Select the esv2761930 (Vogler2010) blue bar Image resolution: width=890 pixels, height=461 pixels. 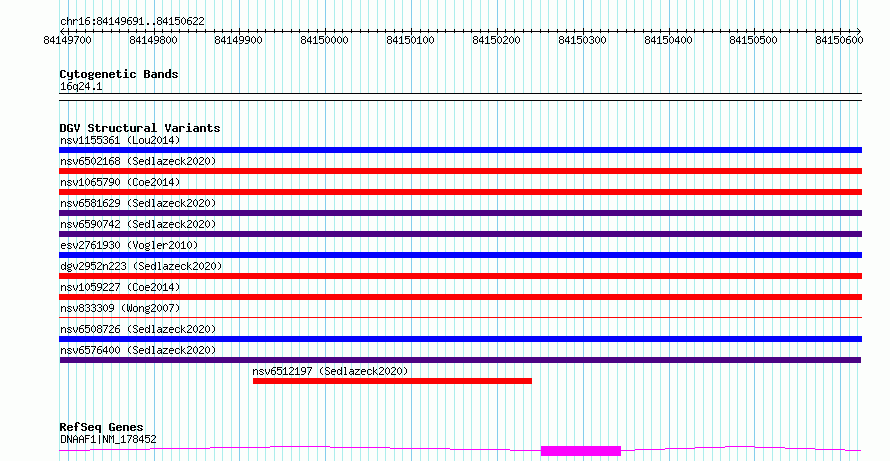point(460,255)
